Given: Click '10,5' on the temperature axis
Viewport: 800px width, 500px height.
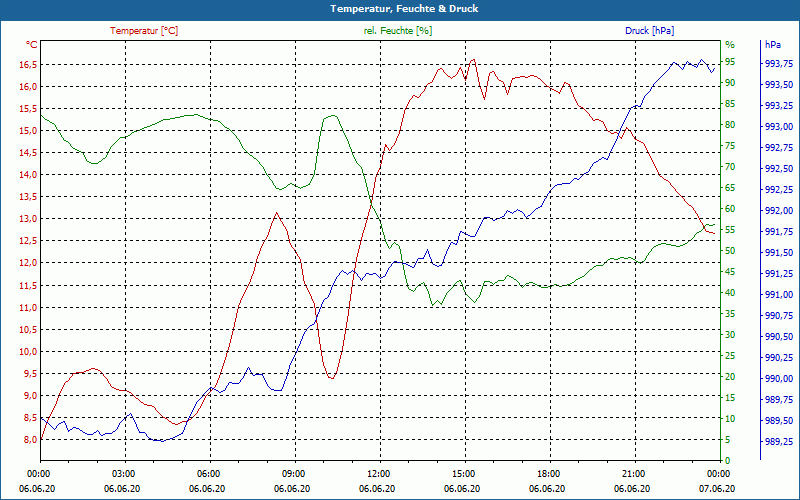Looking at the screenshot, I should pyautogui.click(x=29, y=329).
